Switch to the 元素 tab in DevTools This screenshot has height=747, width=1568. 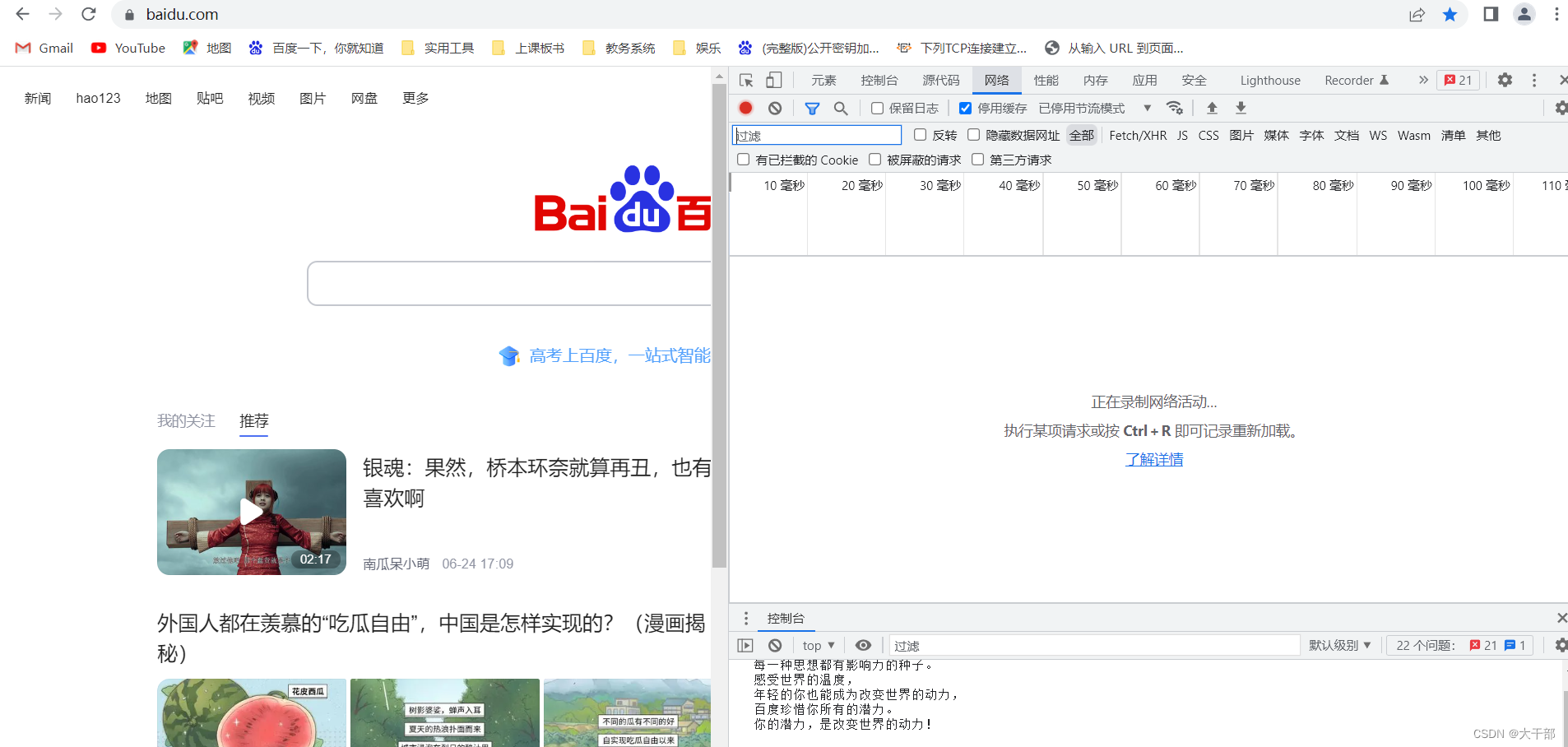coord(823,80)
